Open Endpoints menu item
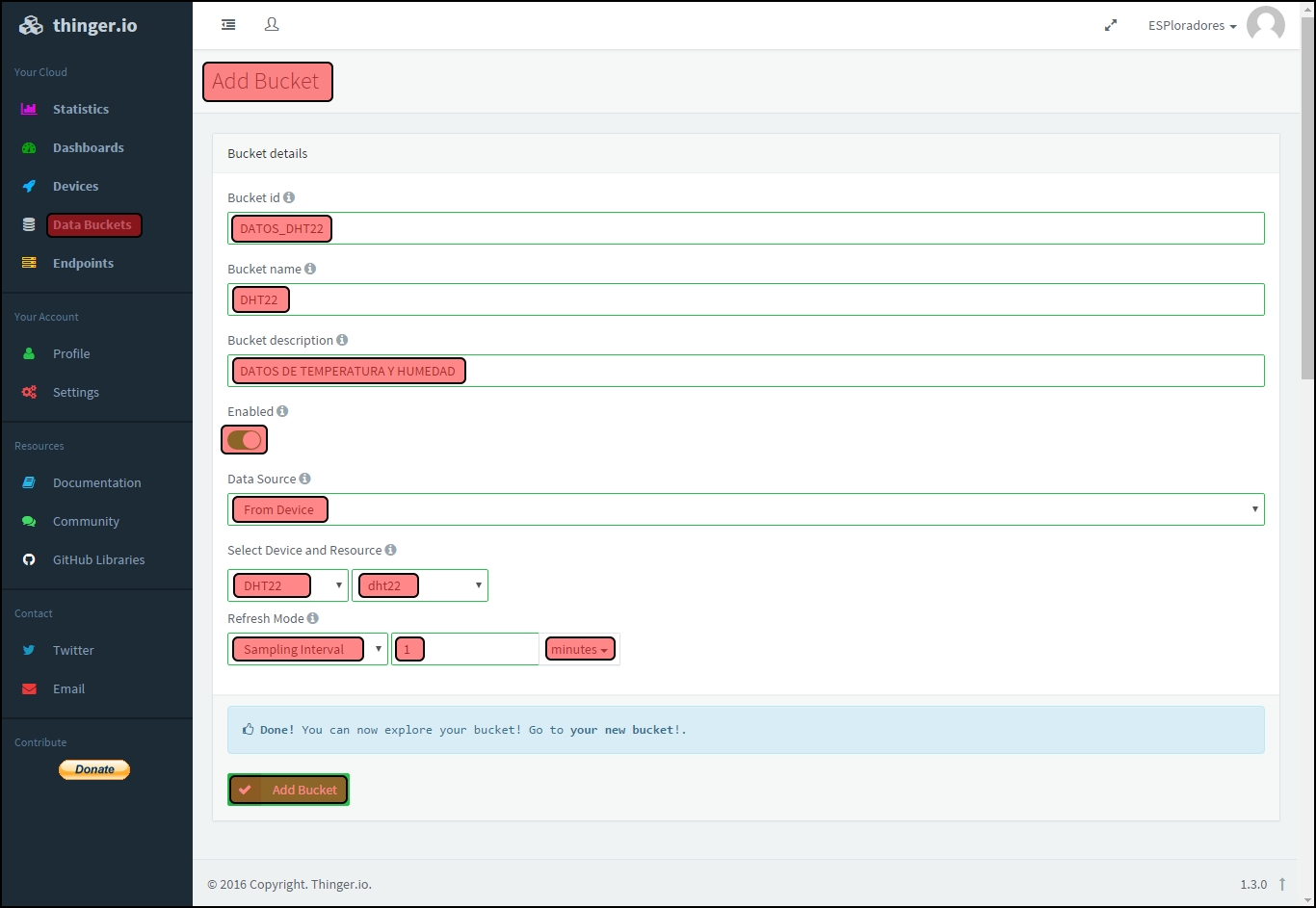This screenshot has height=908, width=1316. [x=83, y=263]
